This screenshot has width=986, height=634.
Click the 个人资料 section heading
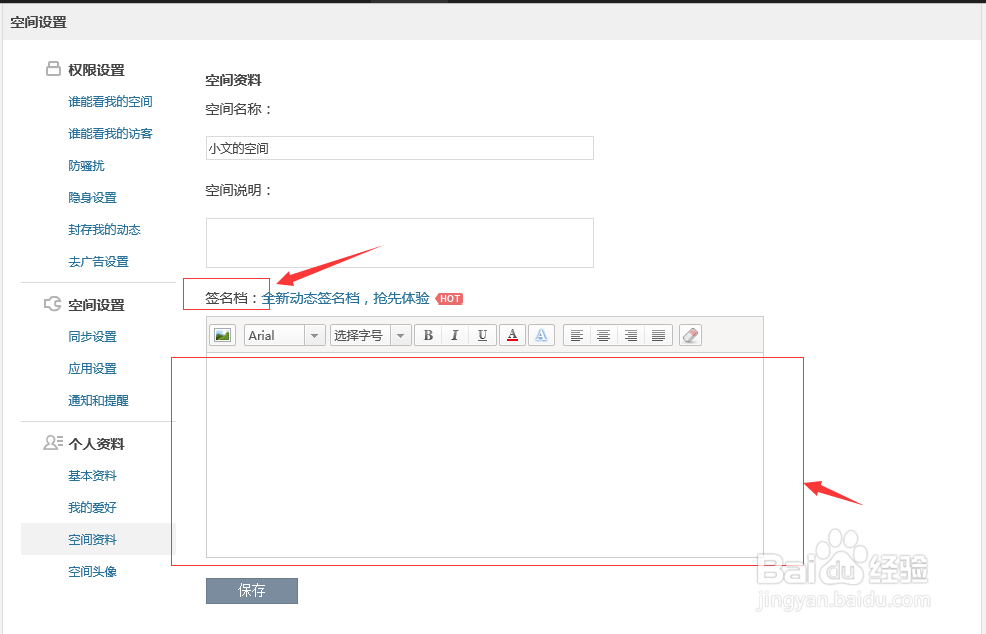(96, 444)
